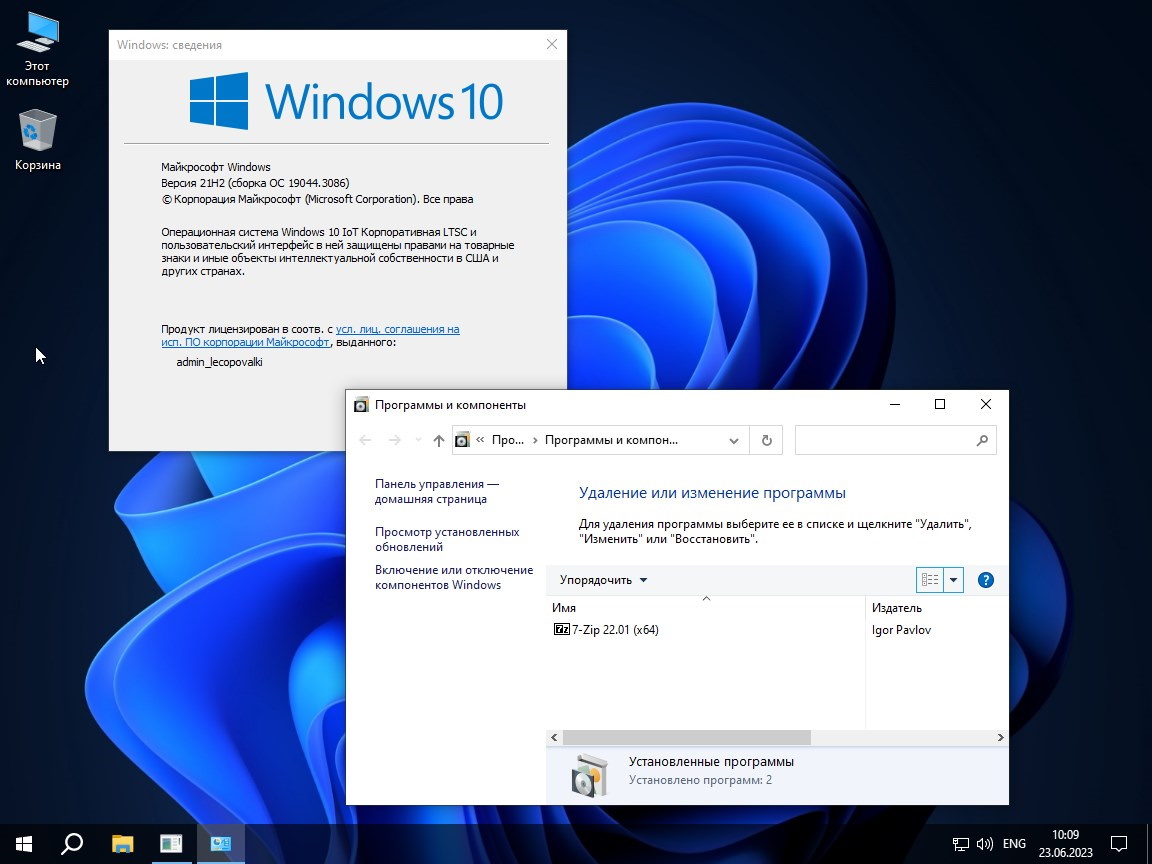
Task: Open 'Включение или отключение компонентов Windows'
Action: [454, 577]
